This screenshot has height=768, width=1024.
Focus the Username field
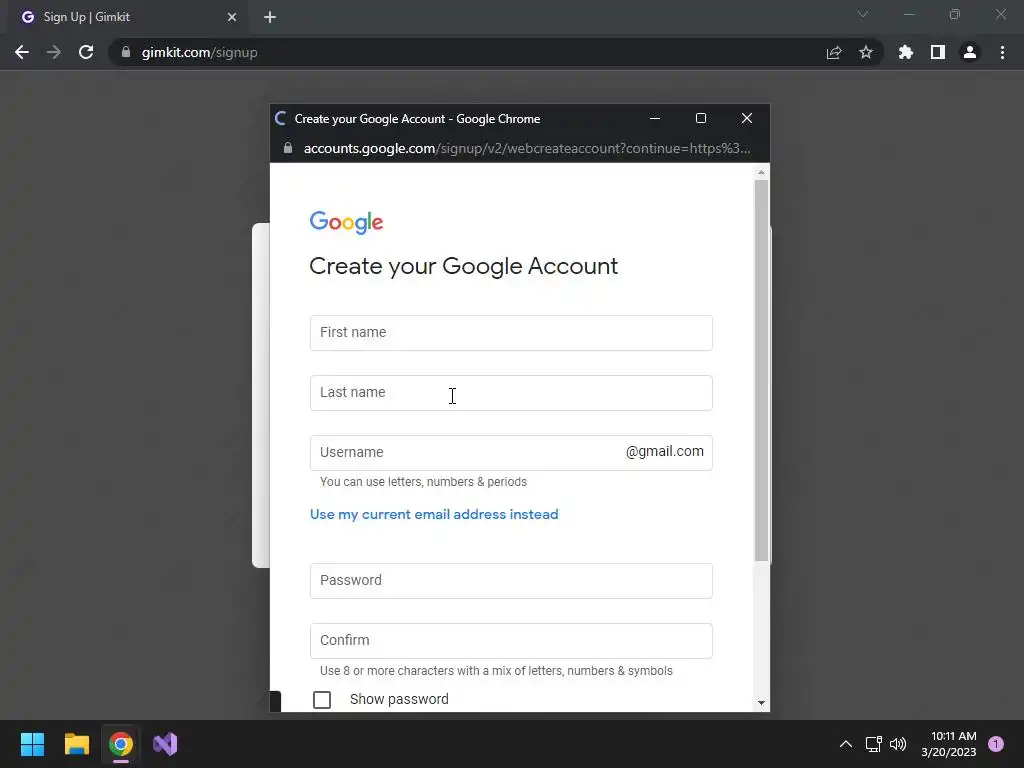point(511,453)
